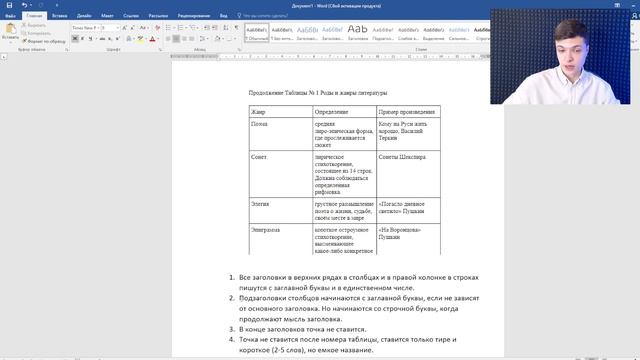Decrease font size button
This screenshot has height=360, width=640.
click(132, 28)
